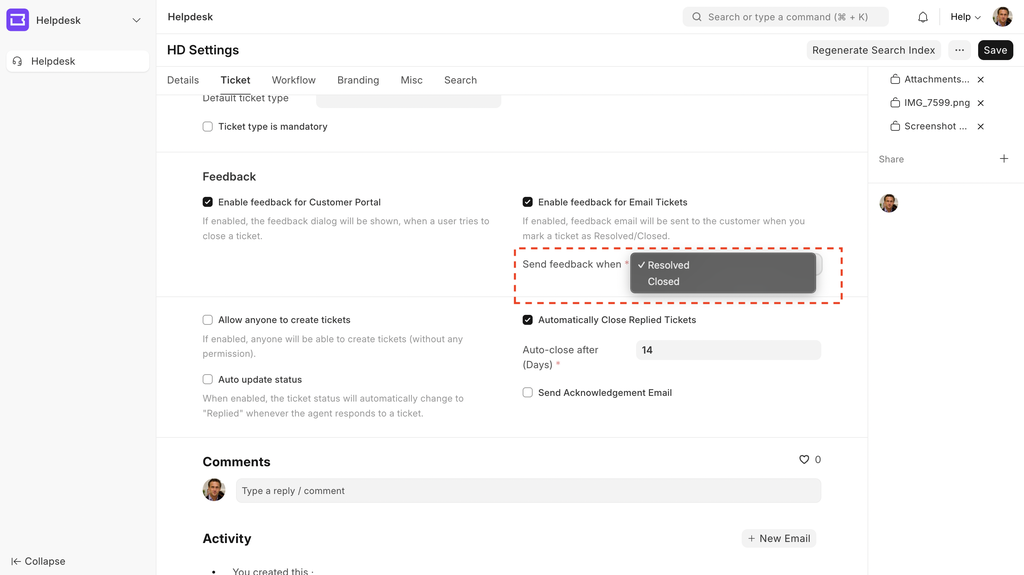Click the Auto-close after Days field
Screen dimensions: 1024x575
728,350
